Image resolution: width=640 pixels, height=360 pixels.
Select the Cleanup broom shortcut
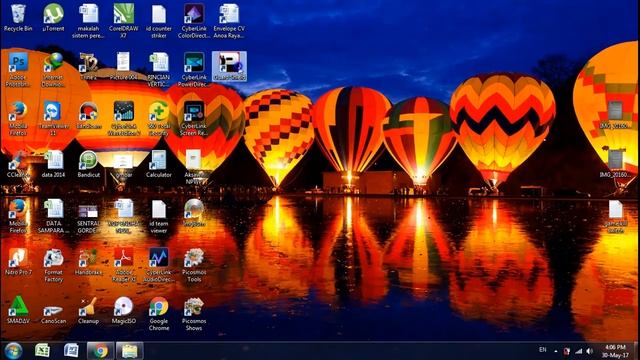[88, 310]
